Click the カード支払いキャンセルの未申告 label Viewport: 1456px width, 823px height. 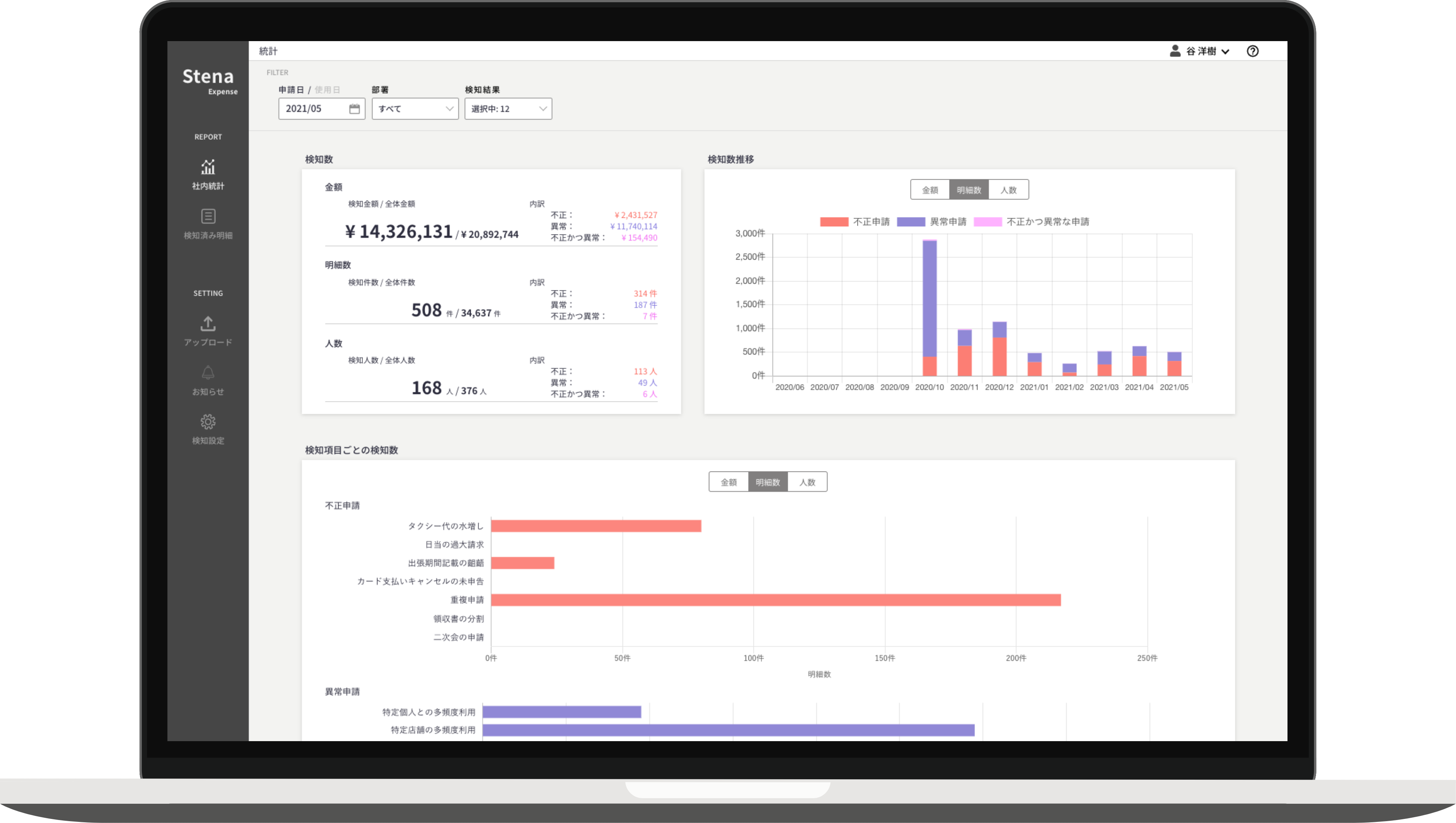(x=420, y=582)
